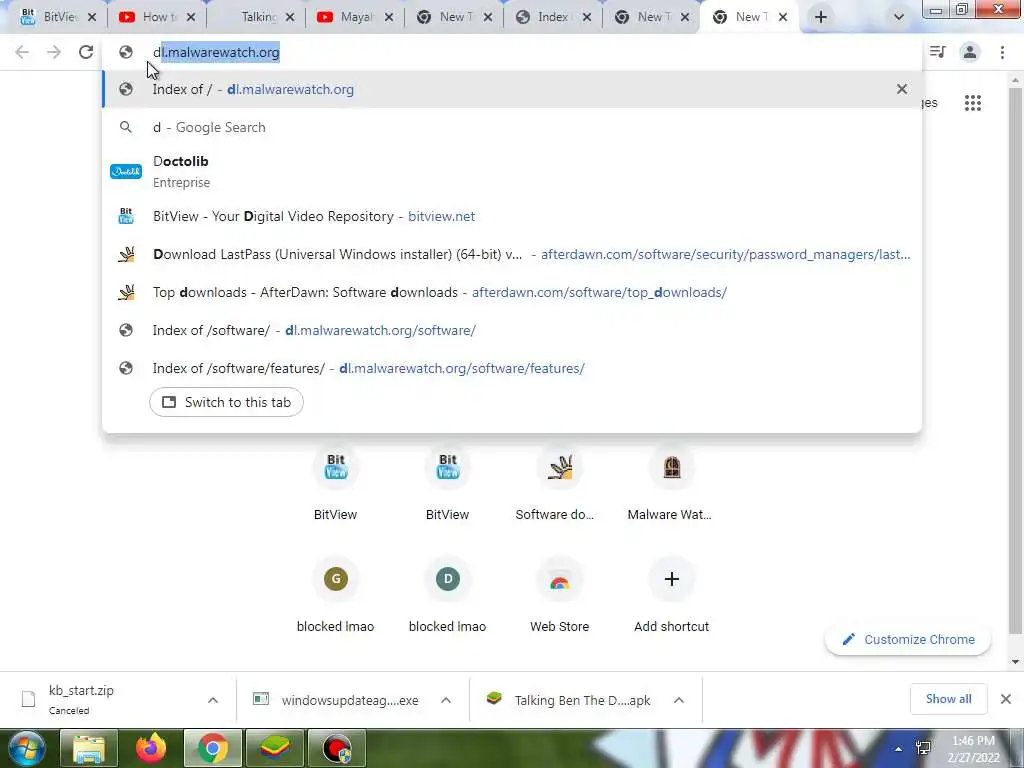
Task: Close the Index tab
Action: click(586, 18)
